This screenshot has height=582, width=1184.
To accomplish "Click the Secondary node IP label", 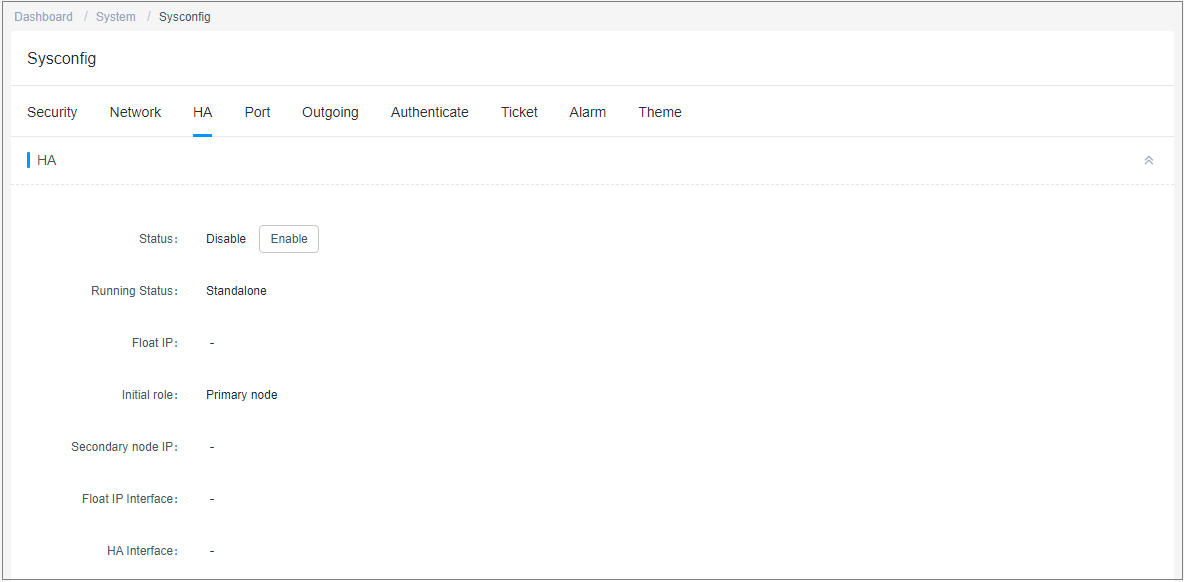I will [125, 447].
